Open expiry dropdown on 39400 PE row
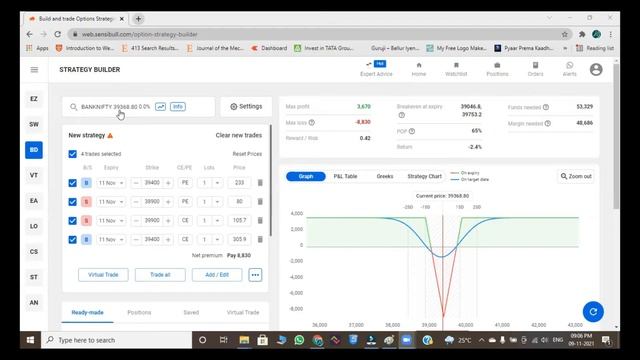This screenshot has height=360, width=640. click(x=111, y=183)
